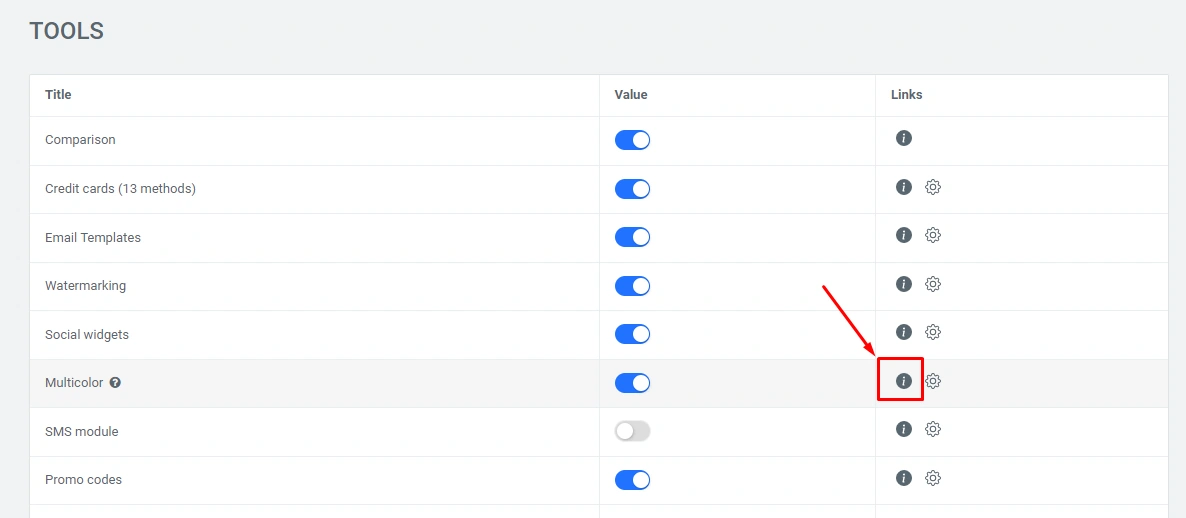
Task: Click the SMS module info icon
Action: point(904,429)
